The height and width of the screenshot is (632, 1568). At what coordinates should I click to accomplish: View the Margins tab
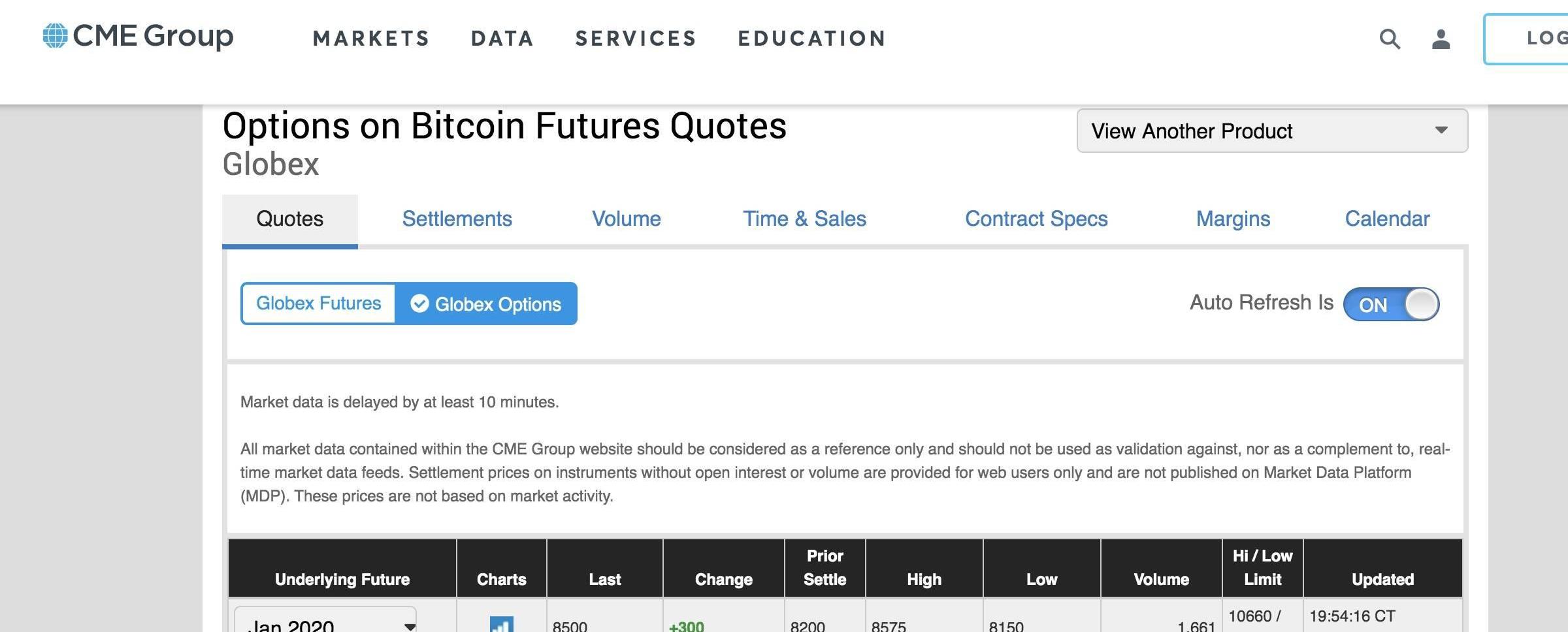tap(1233, 219)
